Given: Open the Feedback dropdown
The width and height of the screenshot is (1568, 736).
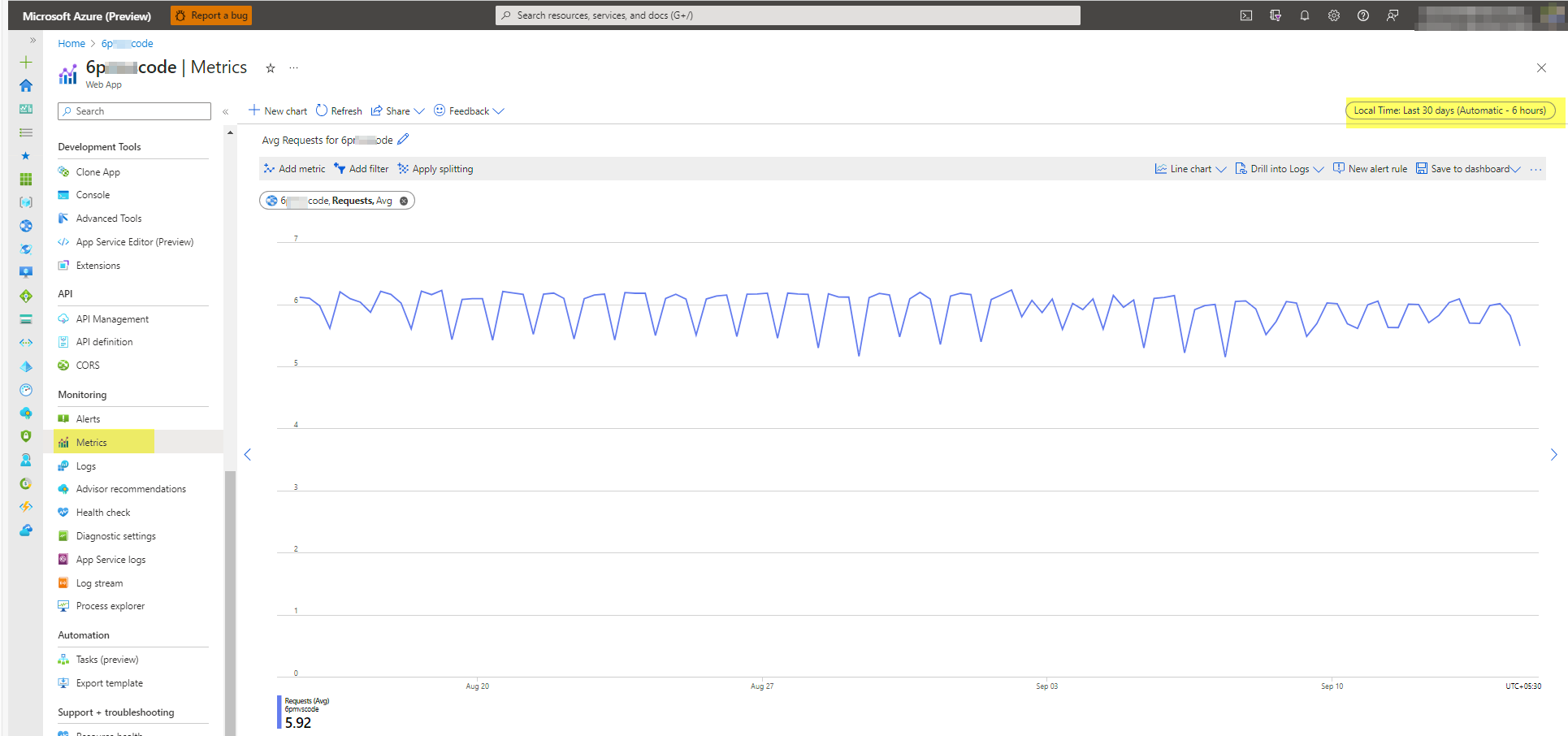Looking at the screenshot, I should [x=469, y=111].
